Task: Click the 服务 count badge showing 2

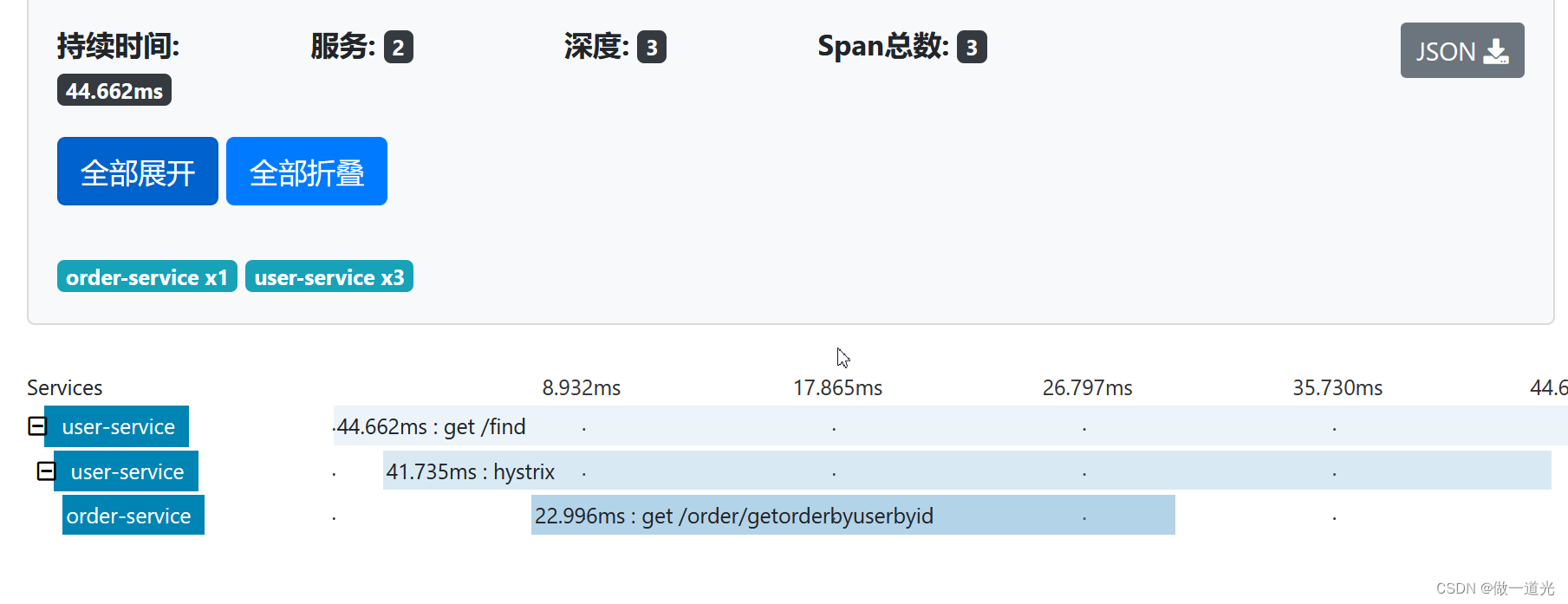Action: (x=399, y=47)
